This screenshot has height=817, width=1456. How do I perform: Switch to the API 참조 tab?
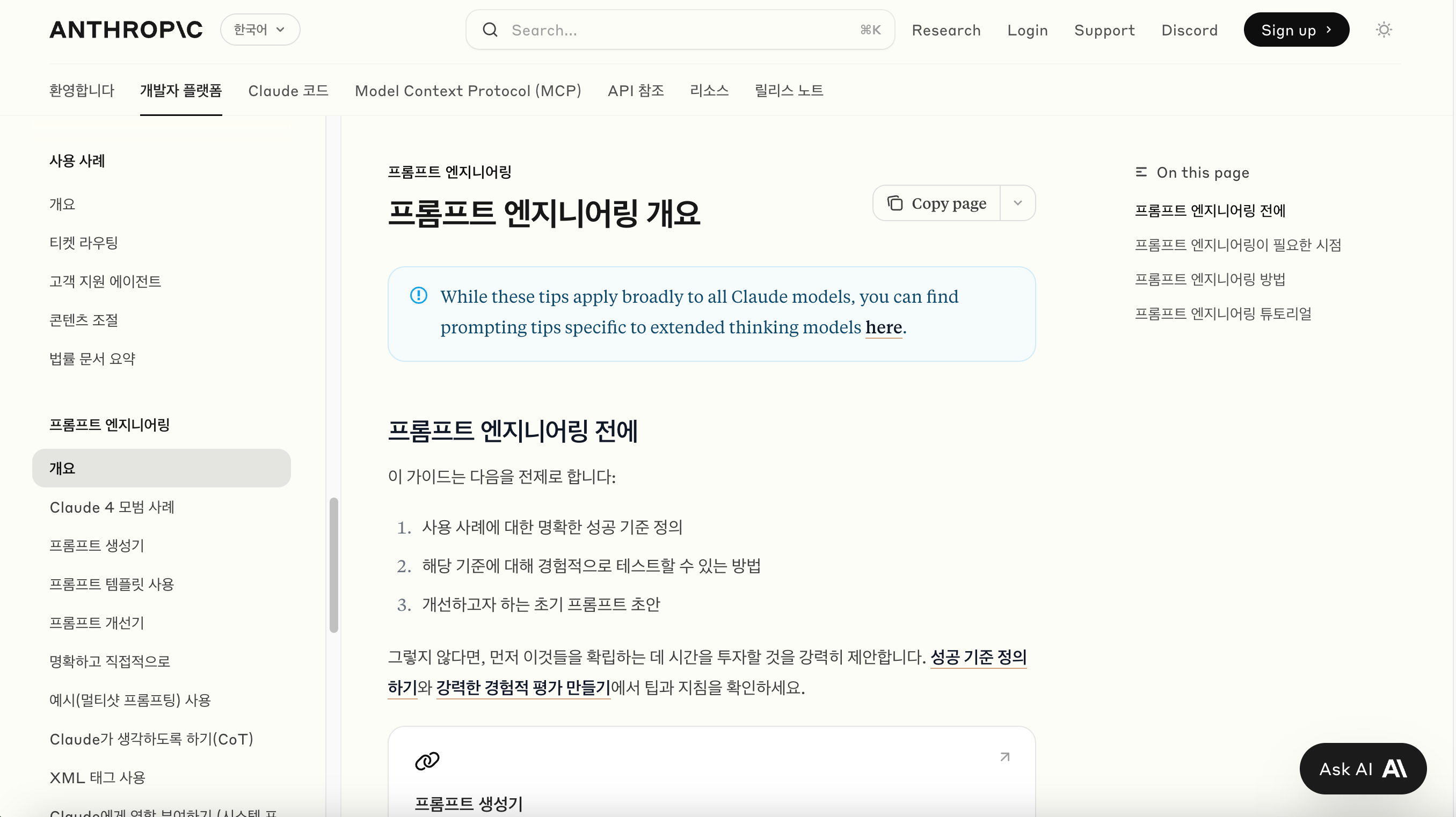click(635, 90)
